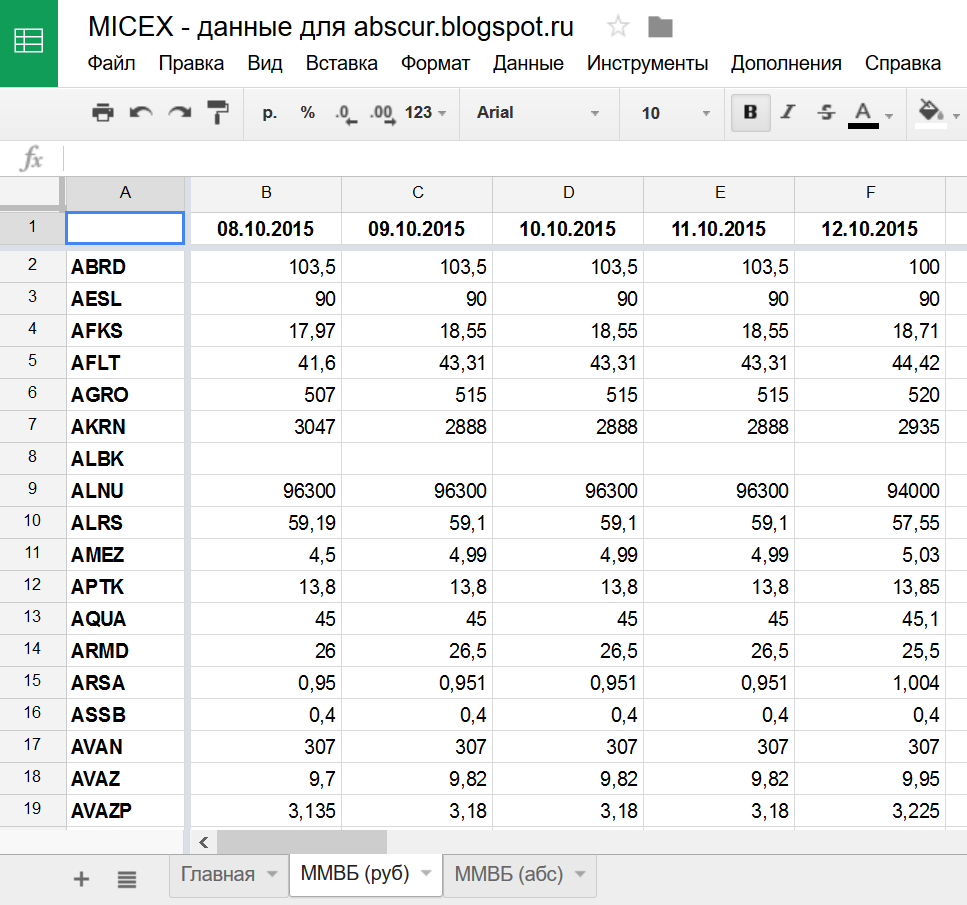Open the 123 number formats dropdown
This screenshot has width=967, height=905.
point(425,112)
